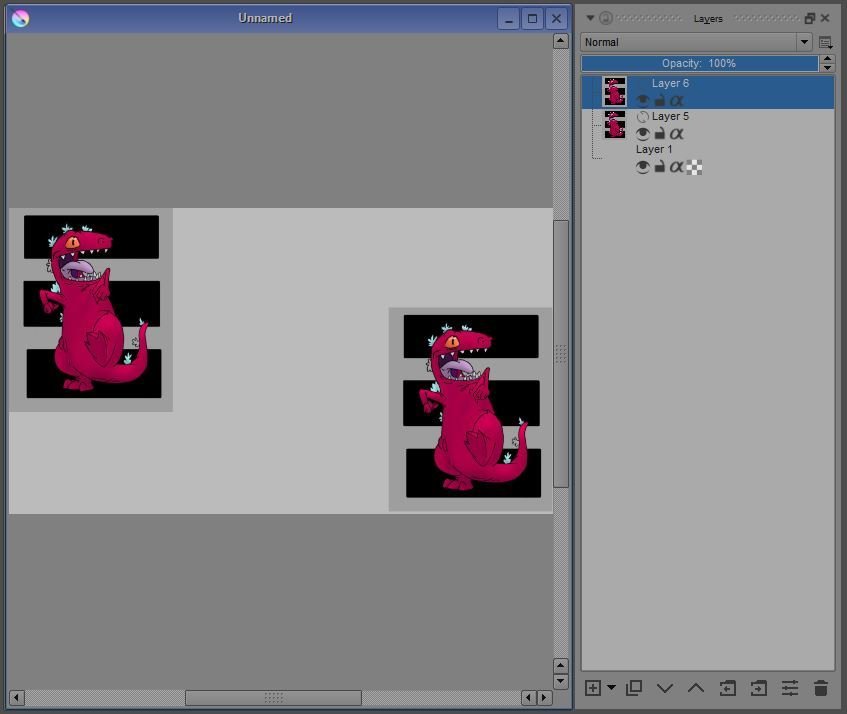Maximize the Unnamed document window

point(532,19)
